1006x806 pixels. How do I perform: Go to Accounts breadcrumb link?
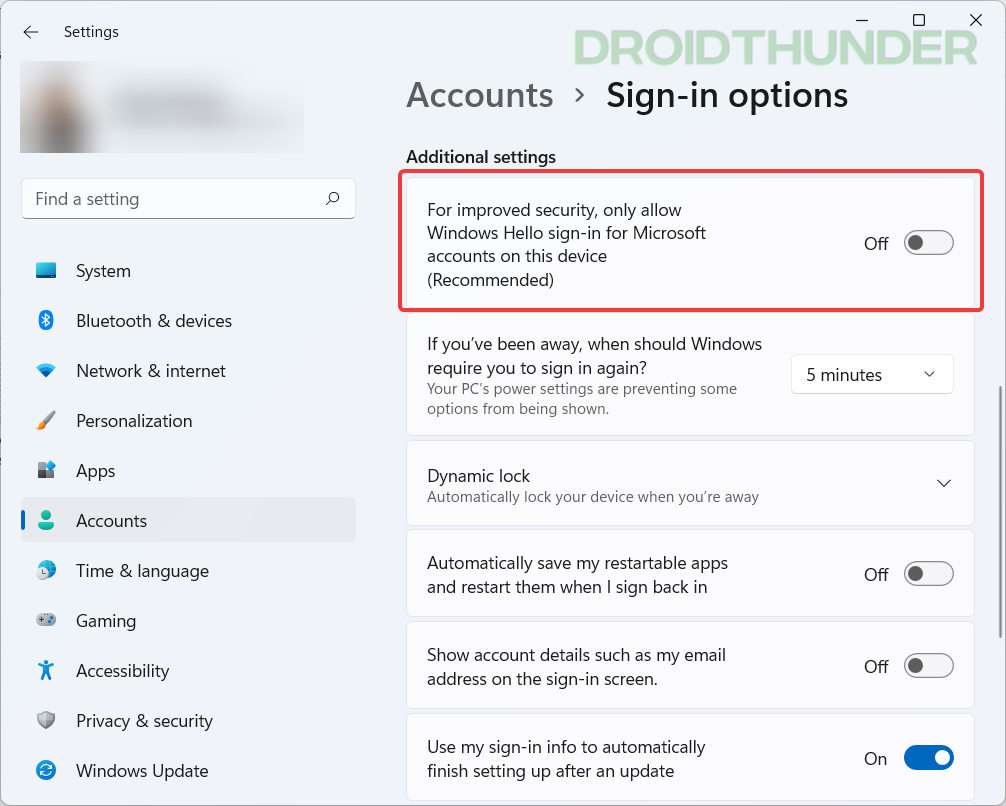point(479,96)
